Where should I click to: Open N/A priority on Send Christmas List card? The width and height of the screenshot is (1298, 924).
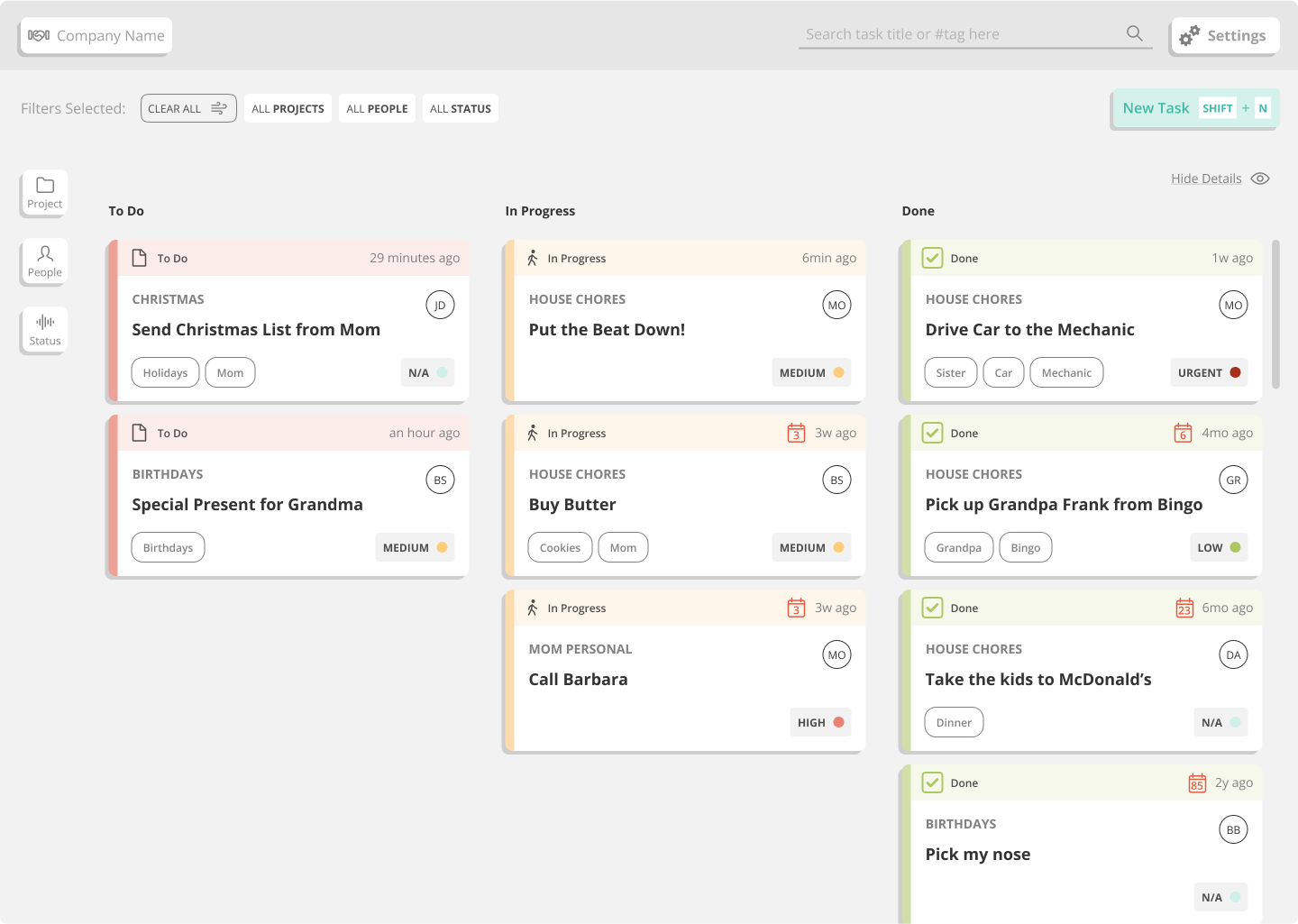pos(427,372)
